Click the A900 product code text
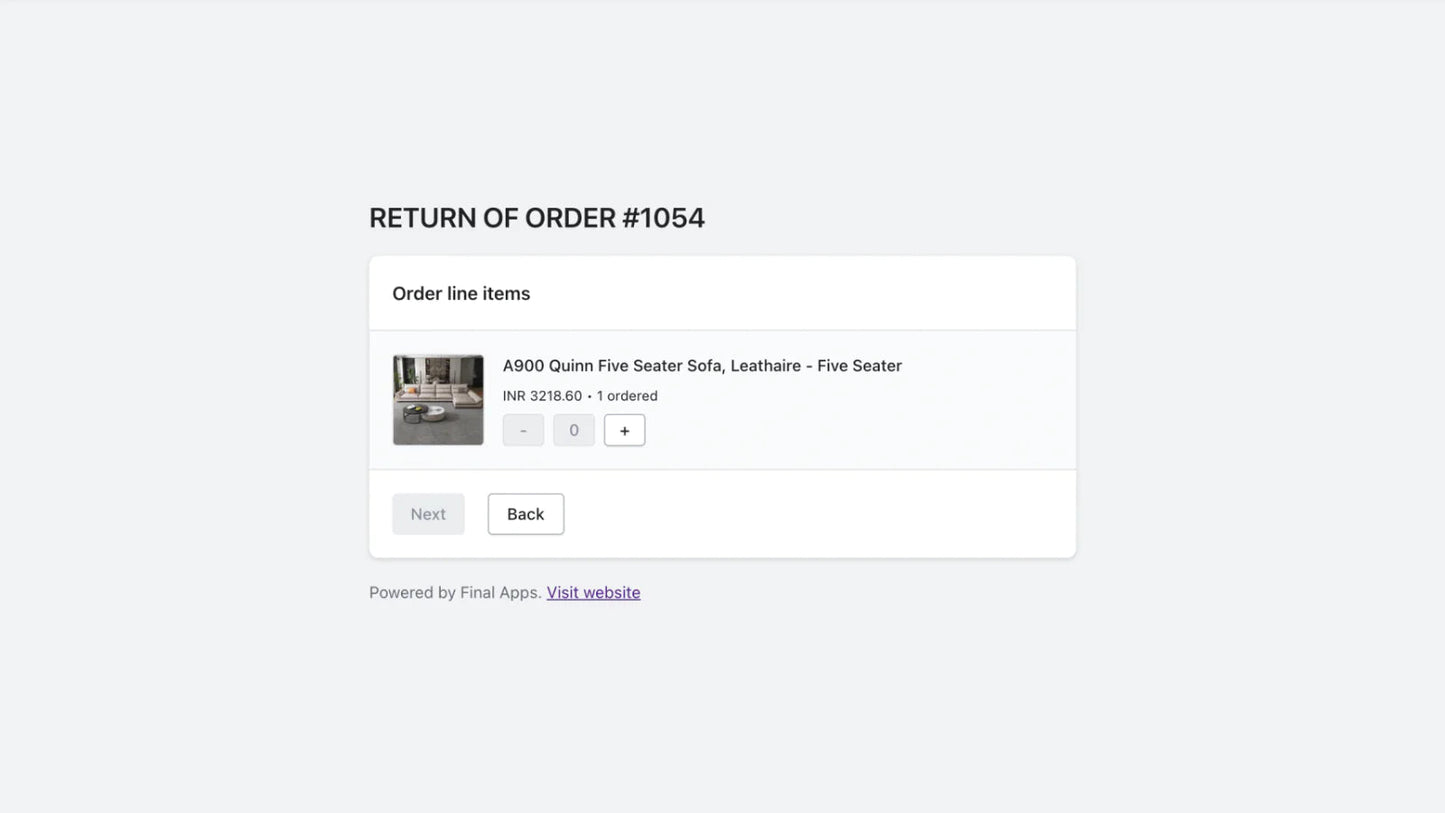Screen dimensions: 1445x813 523,366
